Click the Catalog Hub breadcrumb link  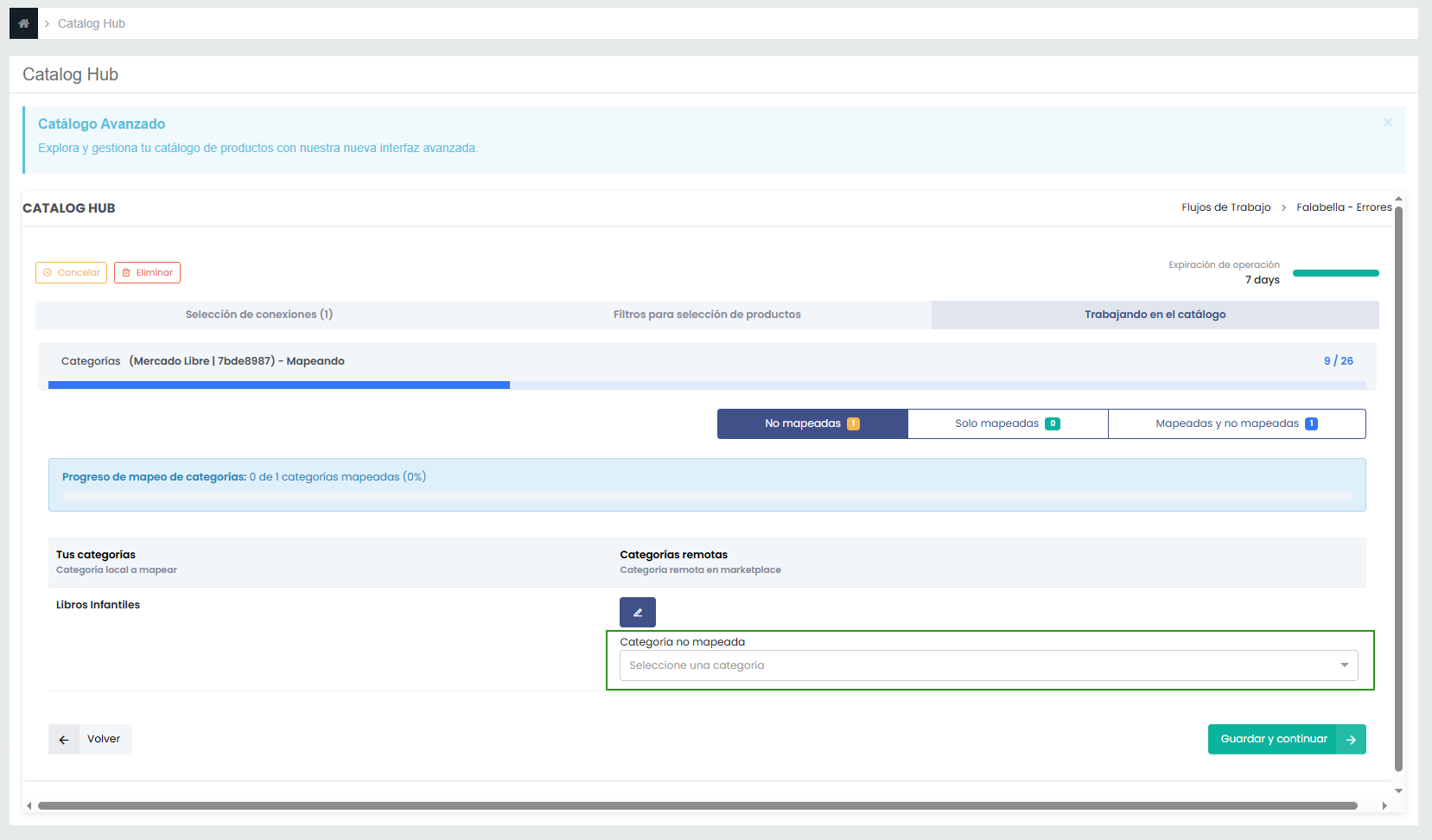[x=91, y=23]
